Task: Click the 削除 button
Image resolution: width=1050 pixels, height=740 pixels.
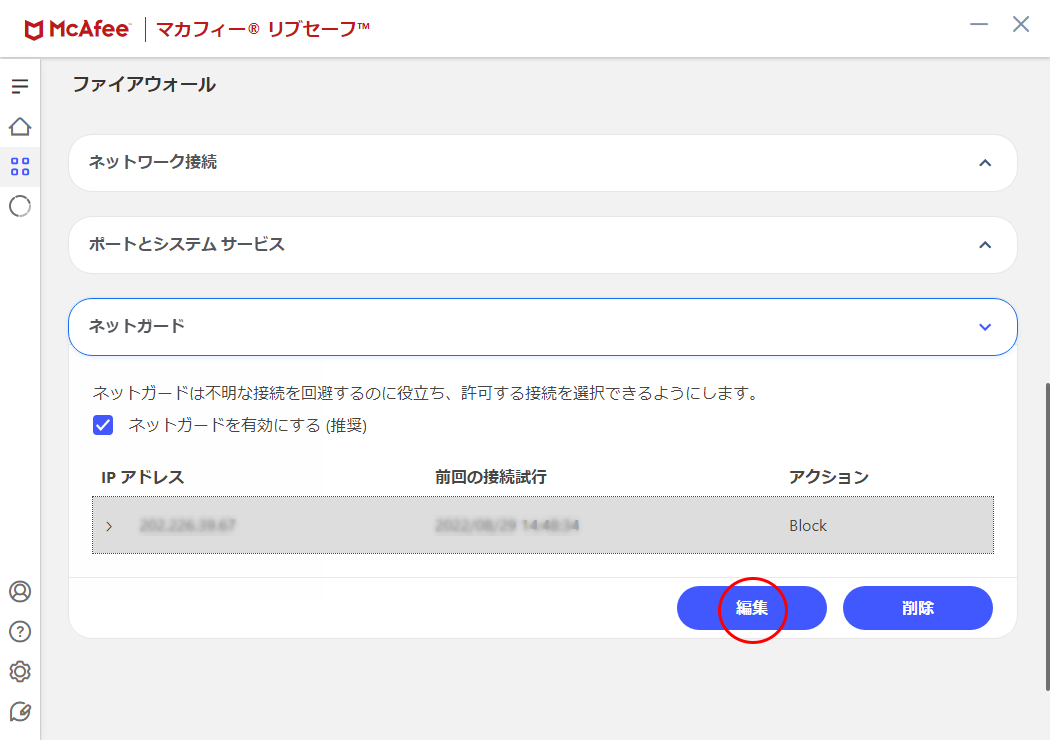Action: click(x=917, y=608)
